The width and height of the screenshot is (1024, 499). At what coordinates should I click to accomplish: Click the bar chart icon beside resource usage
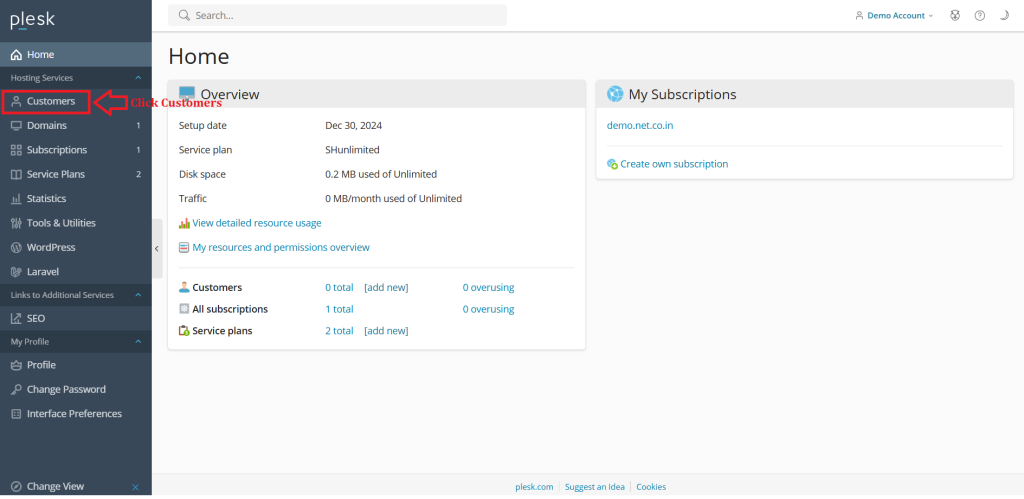pos(184,223)
